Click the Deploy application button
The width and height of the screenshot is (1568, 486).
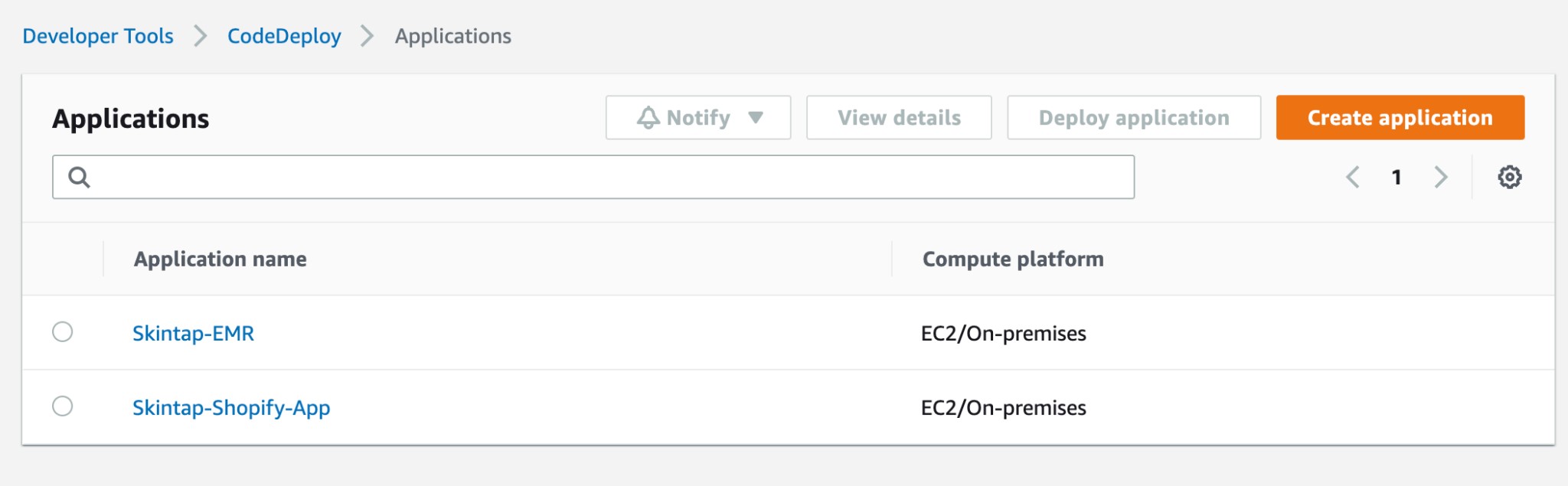click(x=1133, y=118)
